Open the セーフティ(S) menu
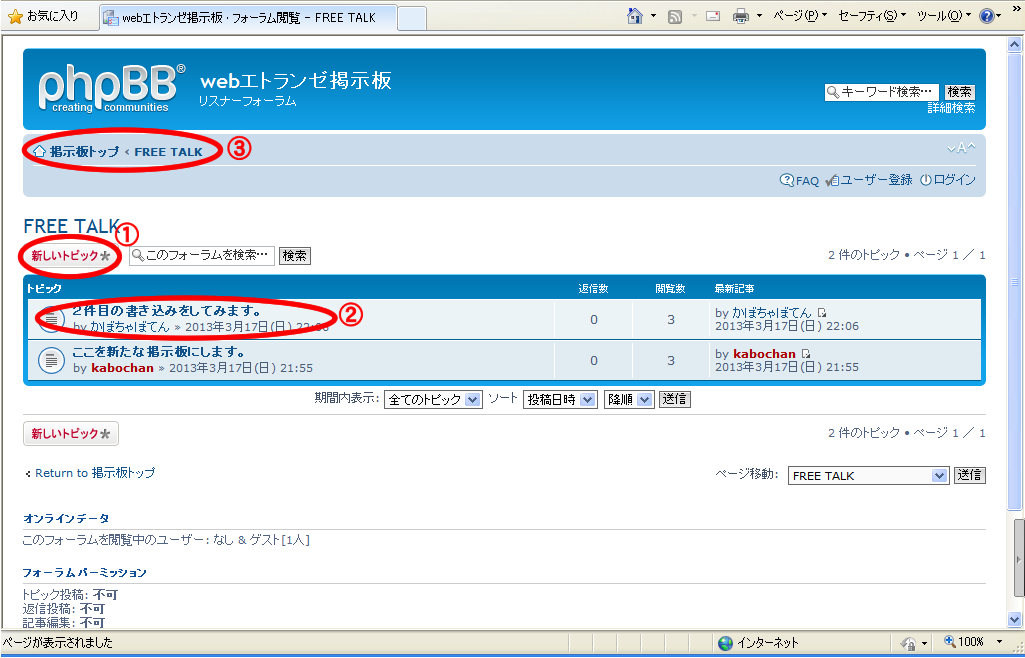The height and width of the screenshot is (658, 1025). [872, 16]
